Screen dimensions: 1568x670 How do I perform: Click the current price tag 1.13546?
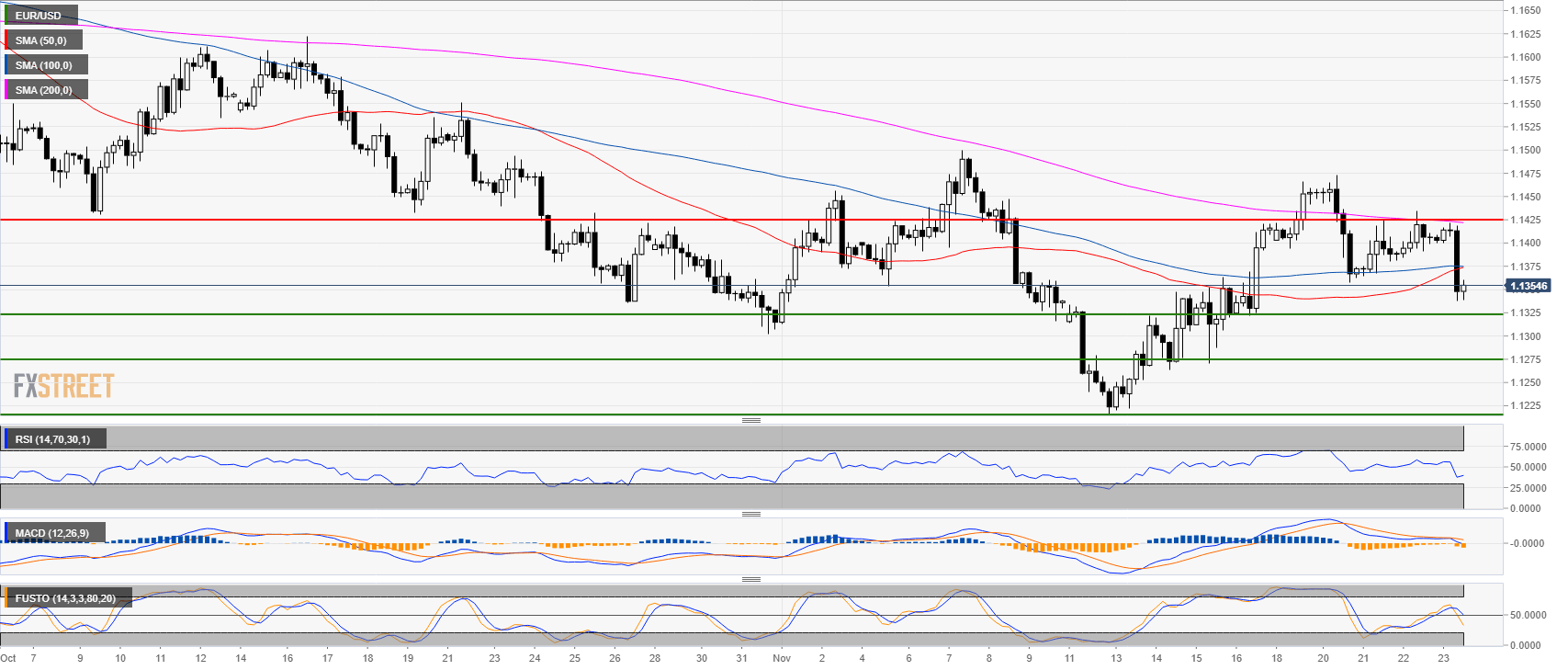(x=1529, y=286)
